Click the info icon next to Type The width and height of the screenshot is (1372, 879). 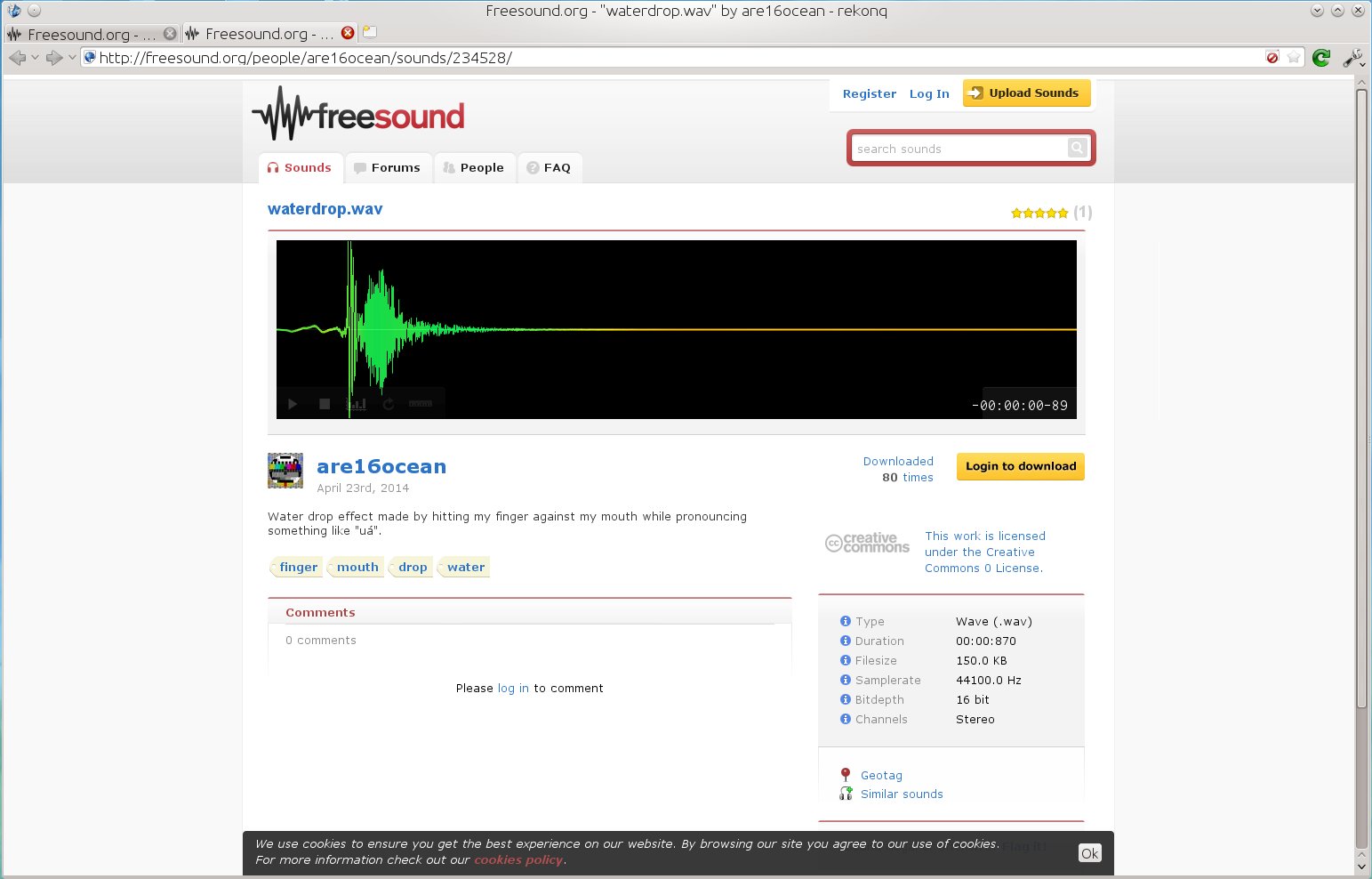tap(845, 621)
